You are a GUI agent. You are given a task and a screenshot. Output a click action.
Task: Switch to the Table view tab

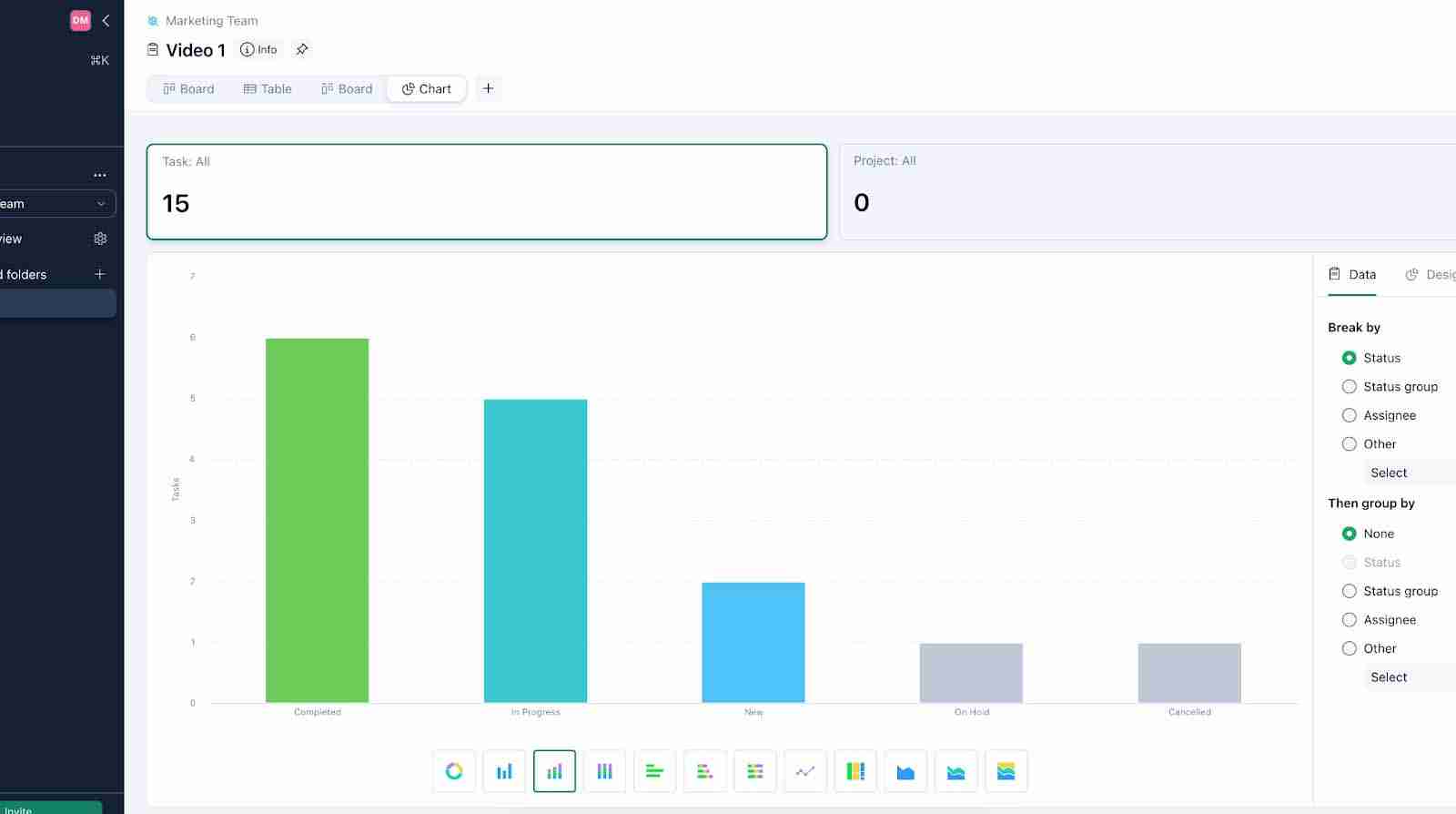pyautogui.click(x=268, y=88)
